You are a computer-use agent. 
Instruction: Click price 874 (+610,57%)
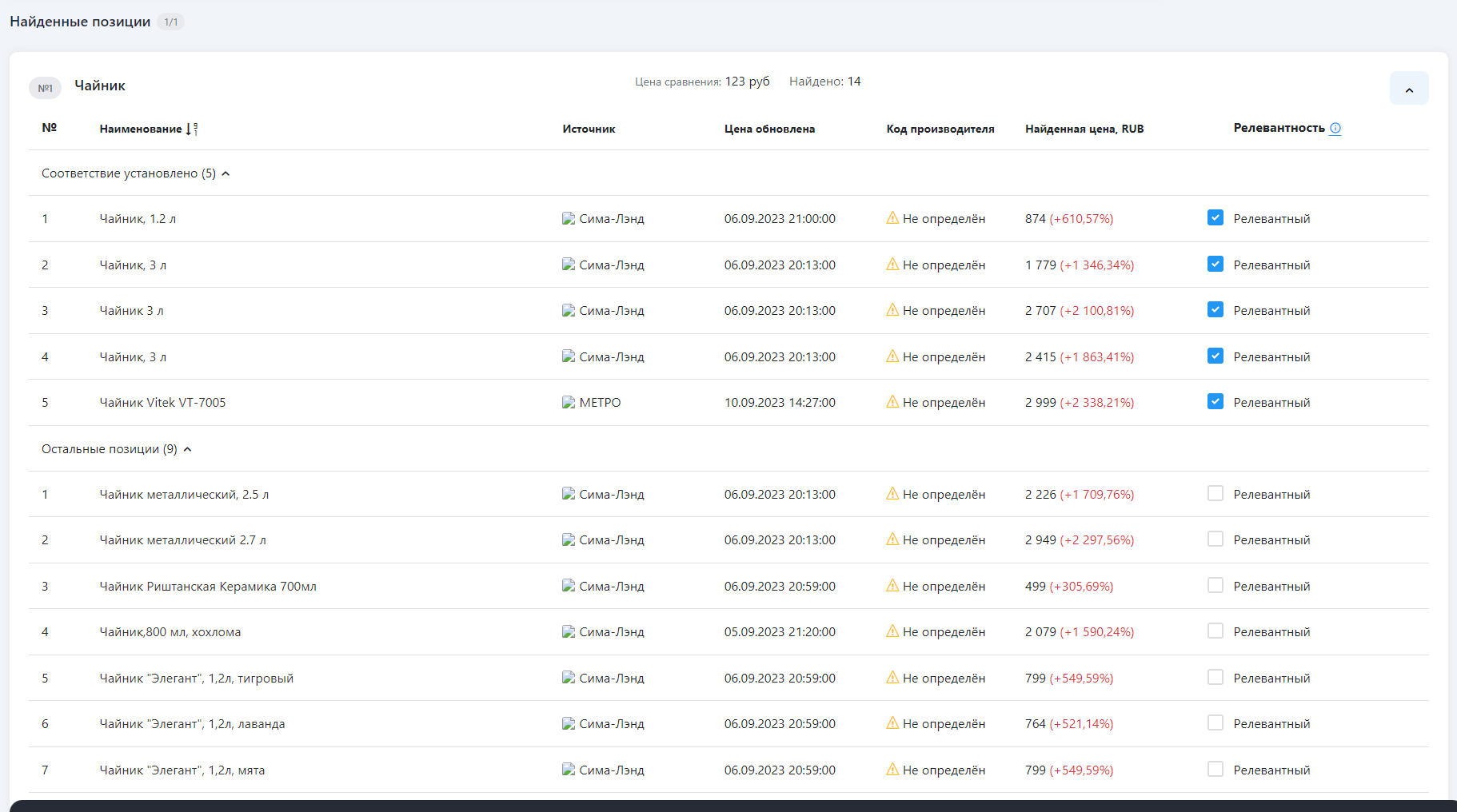click(1069, 219)
